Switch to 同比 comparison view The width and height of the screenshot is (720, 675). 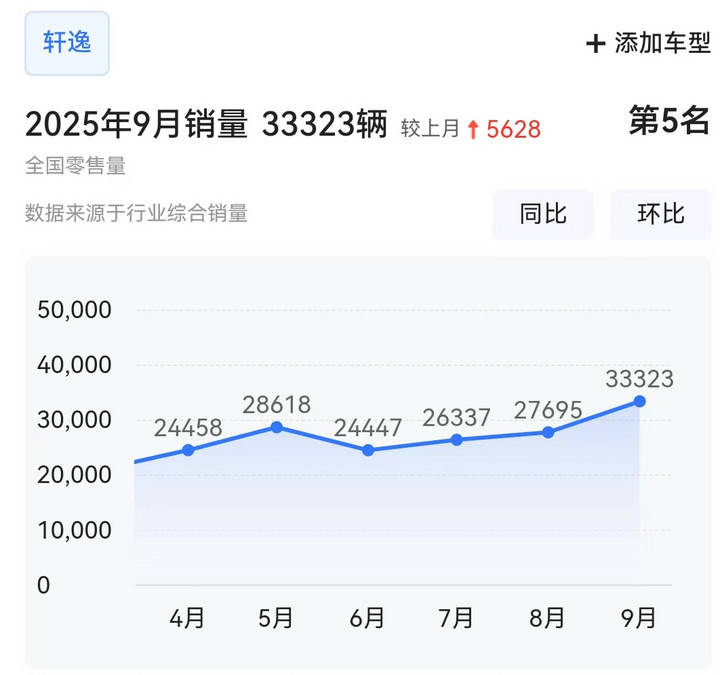[543, 214]
